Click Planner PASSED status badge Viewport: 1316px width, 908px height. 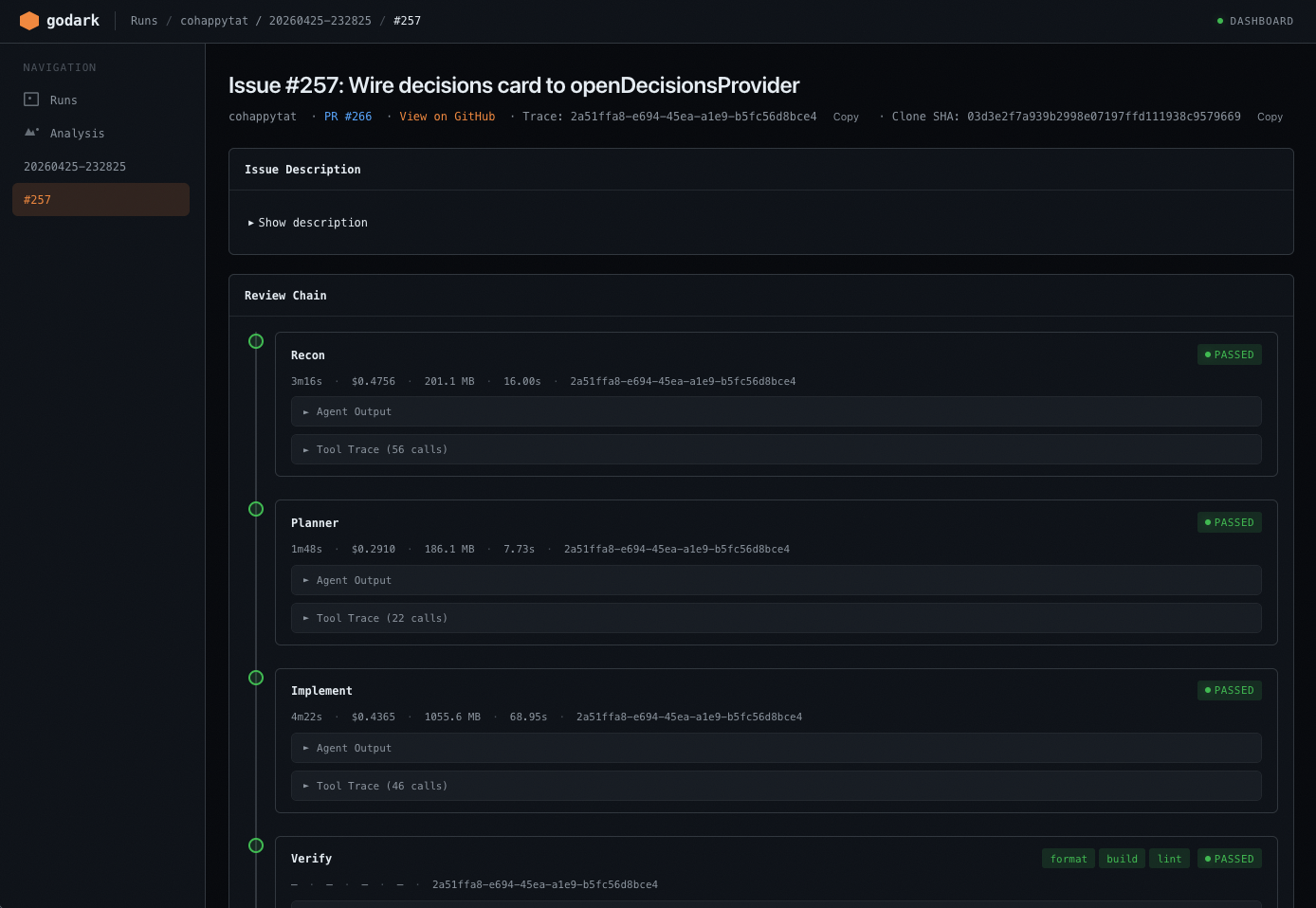click(x=1230, y=522)
